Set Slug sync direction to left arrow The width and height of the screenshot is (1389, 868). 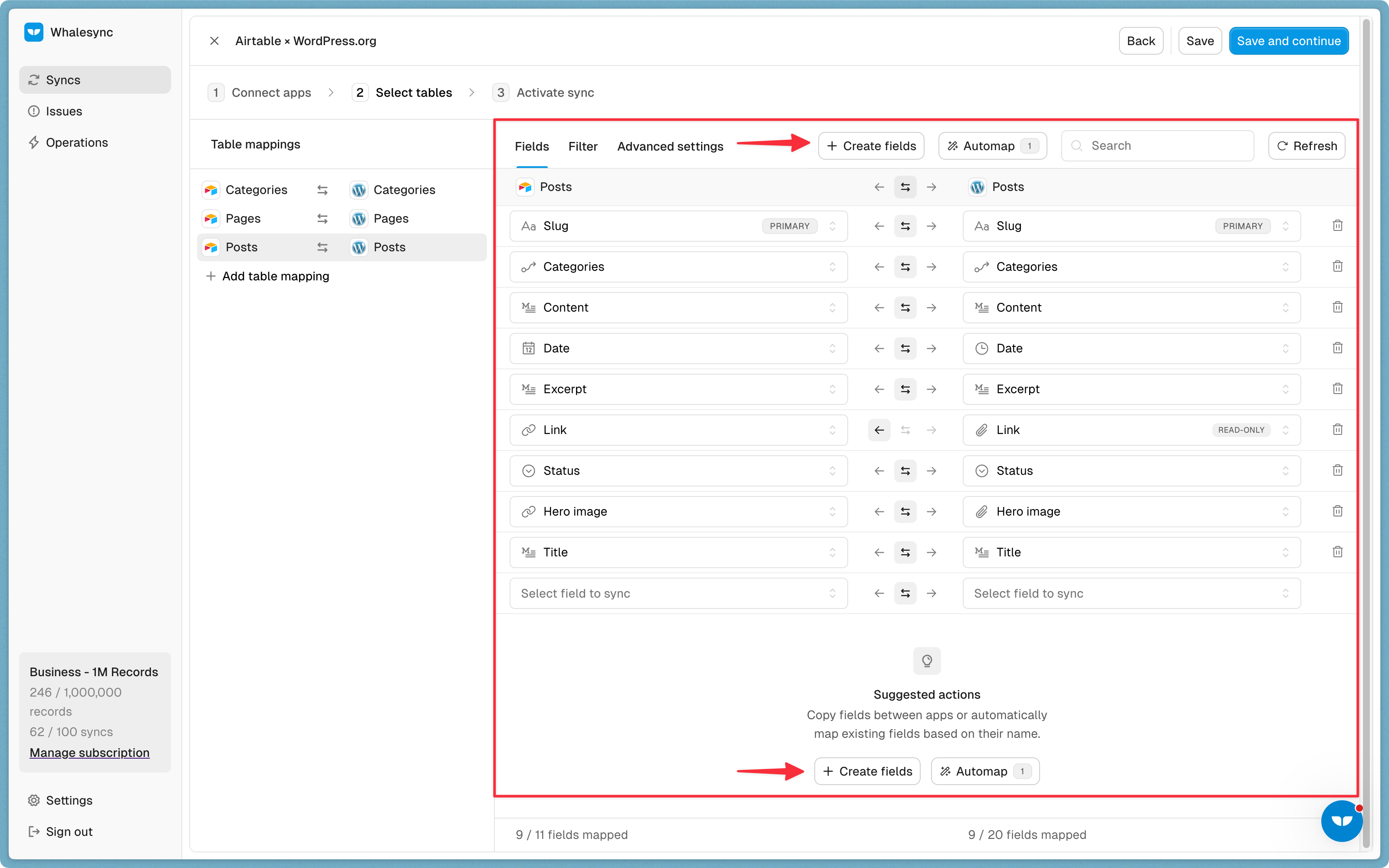pyautogui.click(x=879, y=226)
